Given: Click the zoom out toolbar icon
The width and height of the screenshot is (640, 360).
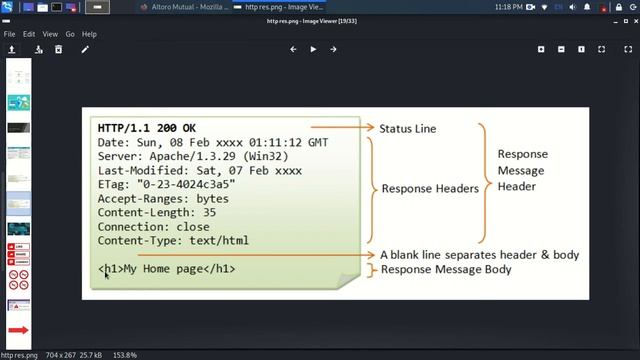Looking at the screenshot, I should [561, 49].
